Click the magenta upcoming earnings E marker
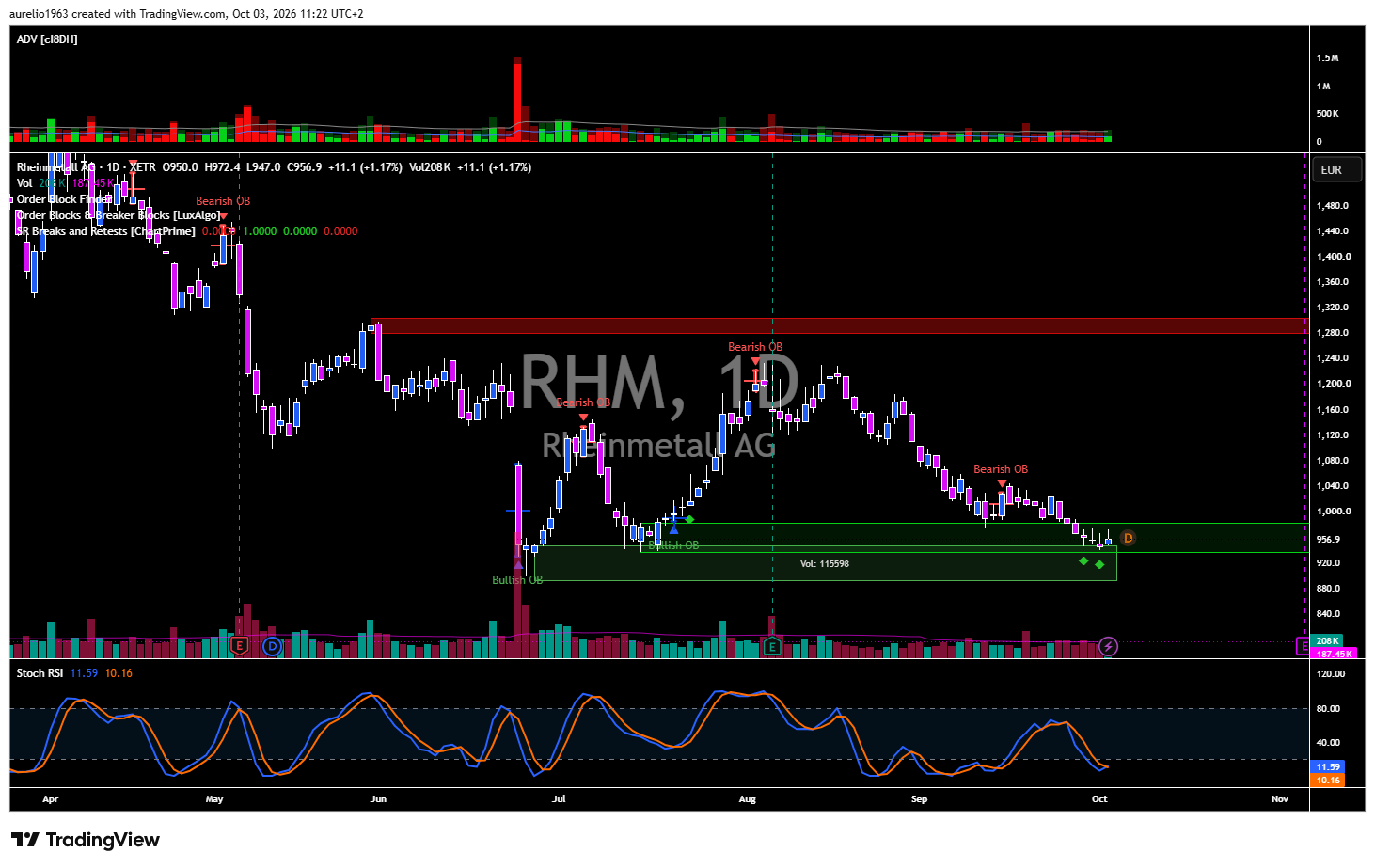 click(x=1303, y=646)
